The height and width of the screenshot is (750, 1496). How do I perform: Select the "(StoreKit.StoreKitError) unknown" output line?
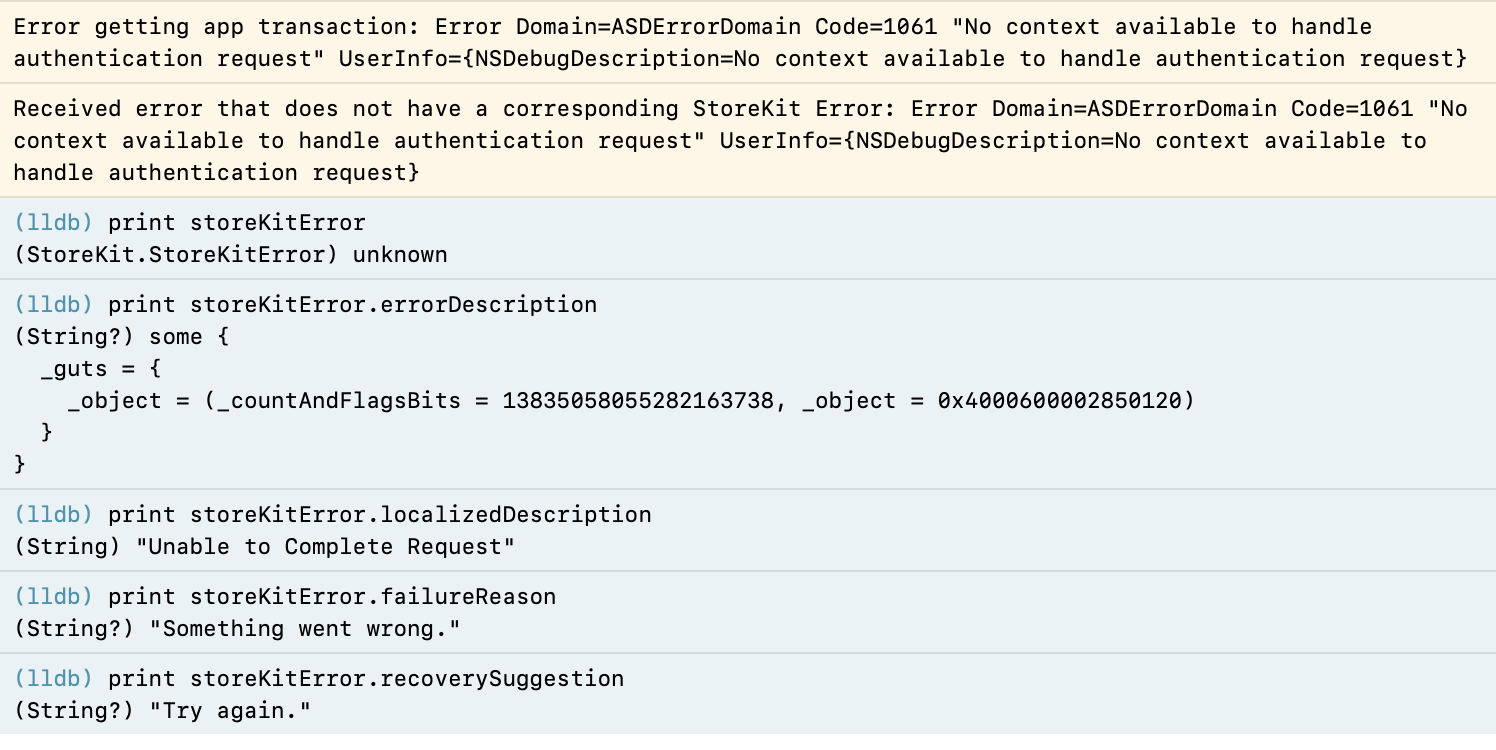pos(231,254)
